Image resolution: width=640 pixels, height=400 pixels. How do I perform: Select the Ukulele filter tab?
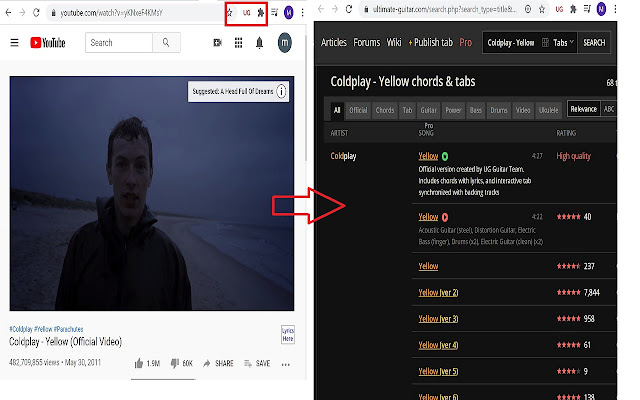[548, 110]
